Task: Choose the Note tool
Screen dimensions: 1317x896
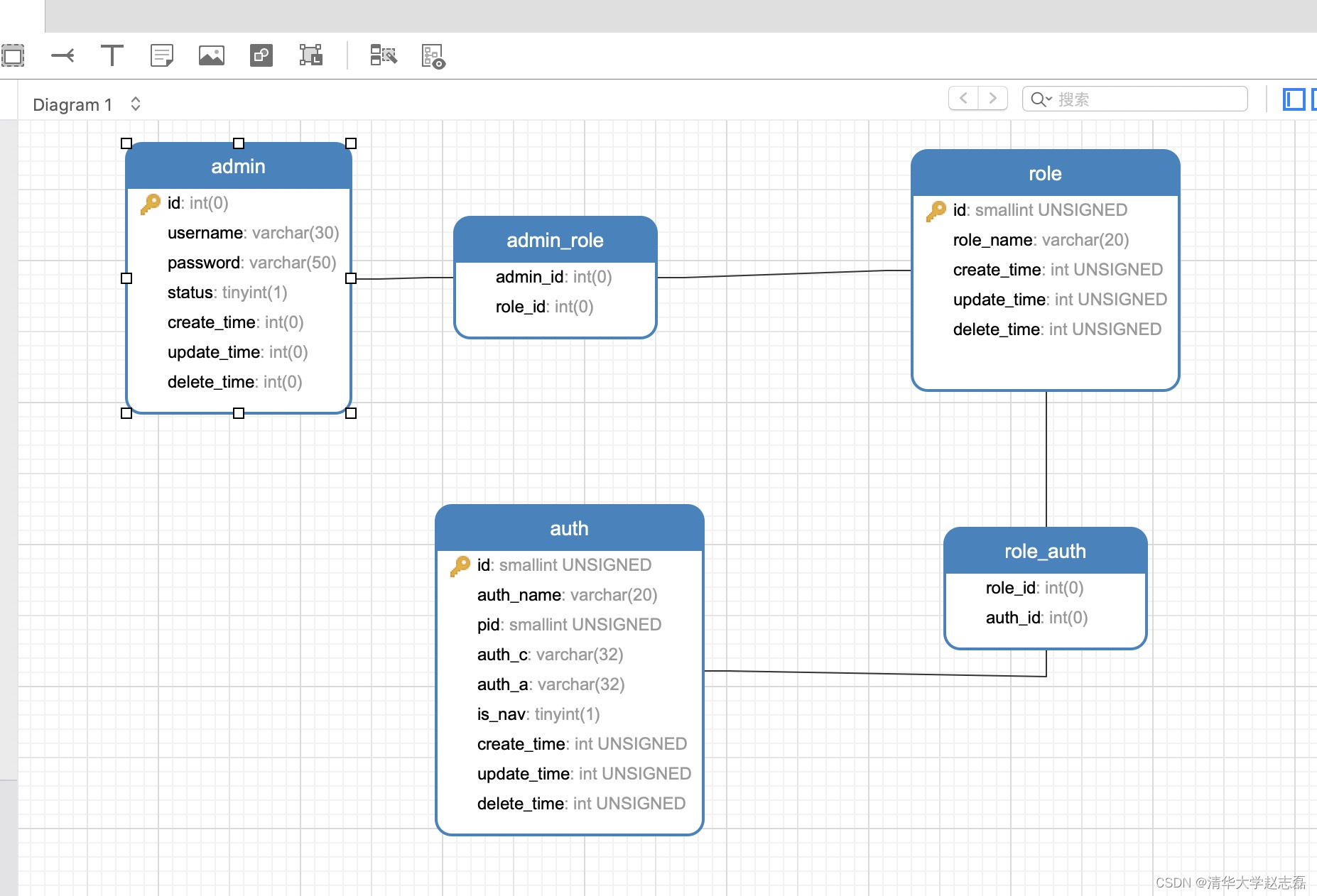Action: click(162, 55)
